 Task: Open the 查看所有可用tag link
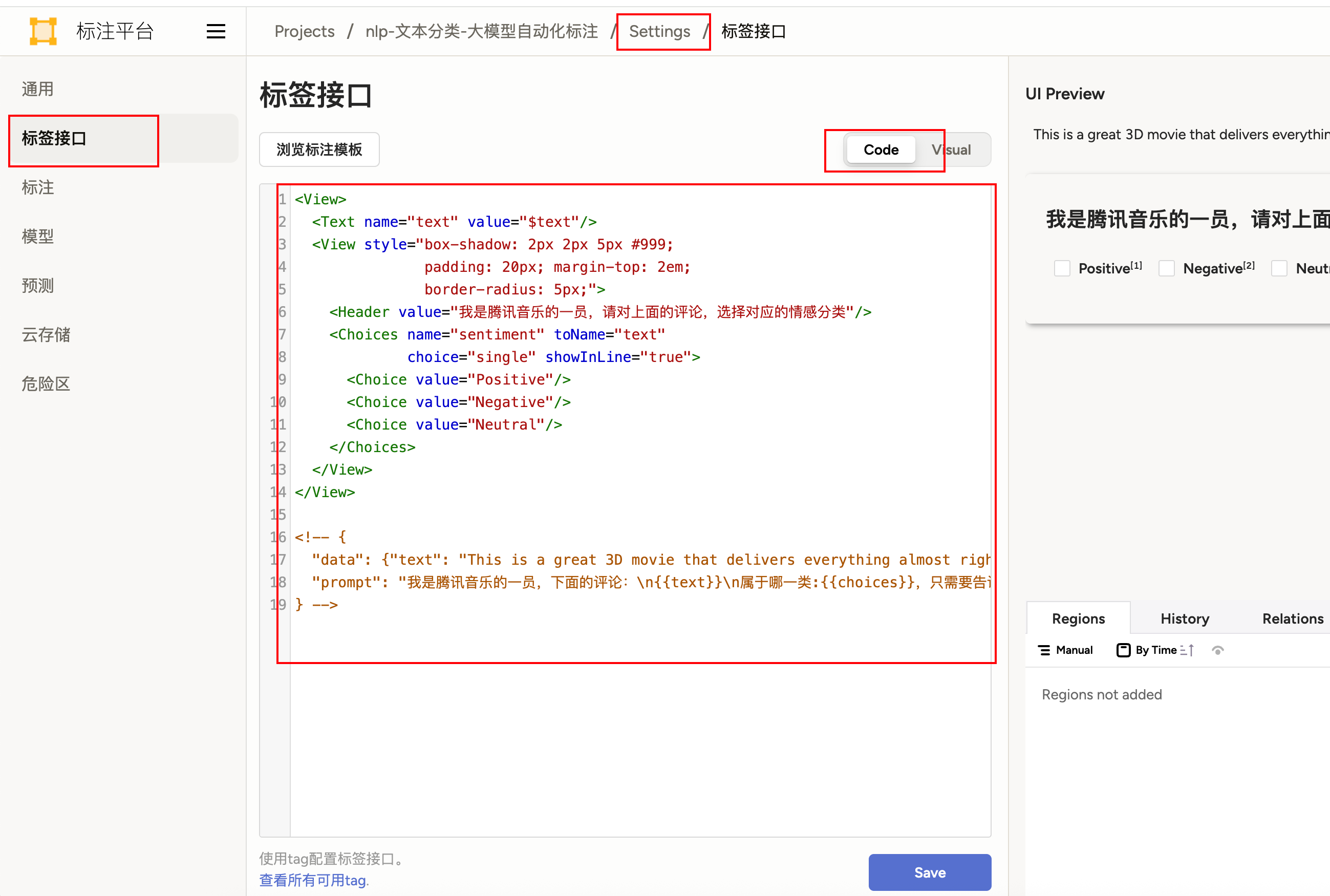(x=314, y=880)
